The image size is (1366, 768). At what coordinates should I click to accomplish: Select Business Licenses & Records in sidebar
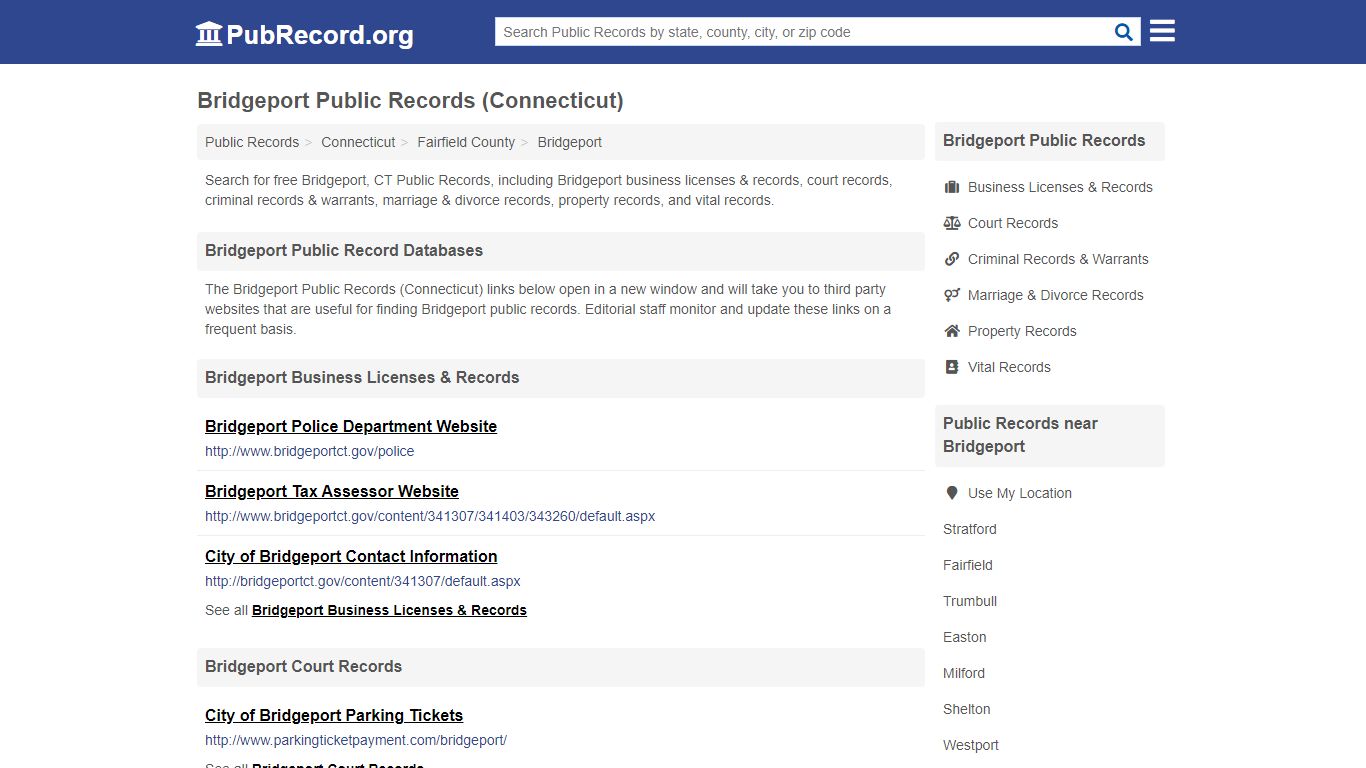click(x=1060, y=187)
